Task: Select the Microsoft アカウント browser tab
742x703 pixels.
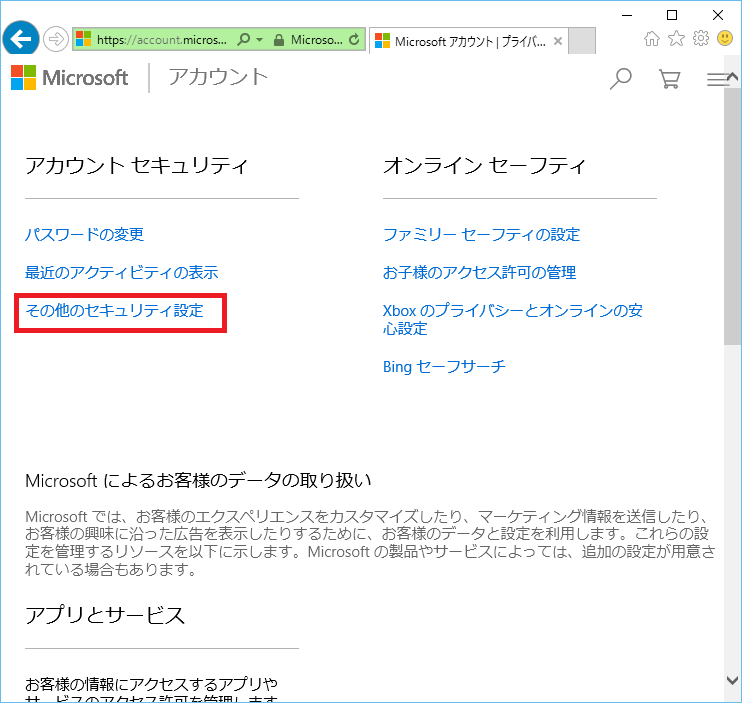Action: click(x=468, y=41)
